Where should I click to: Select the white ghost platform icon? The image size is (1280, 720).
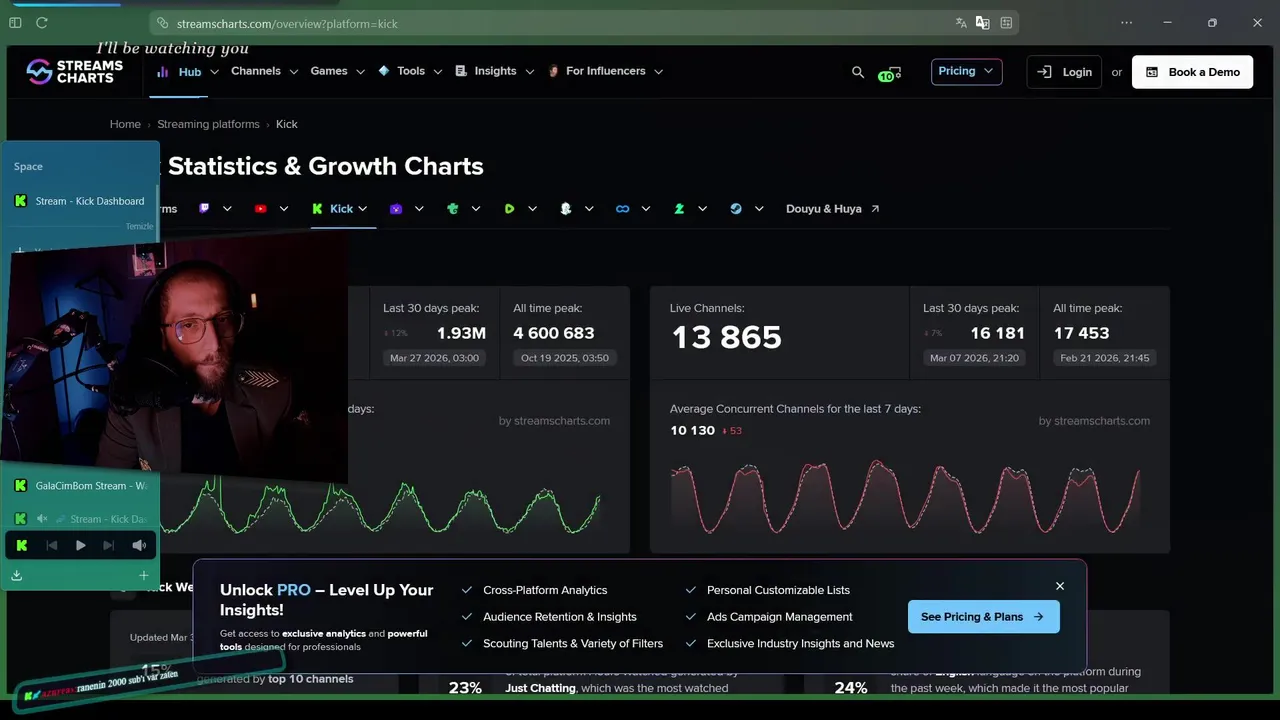(x=566, y=209)
